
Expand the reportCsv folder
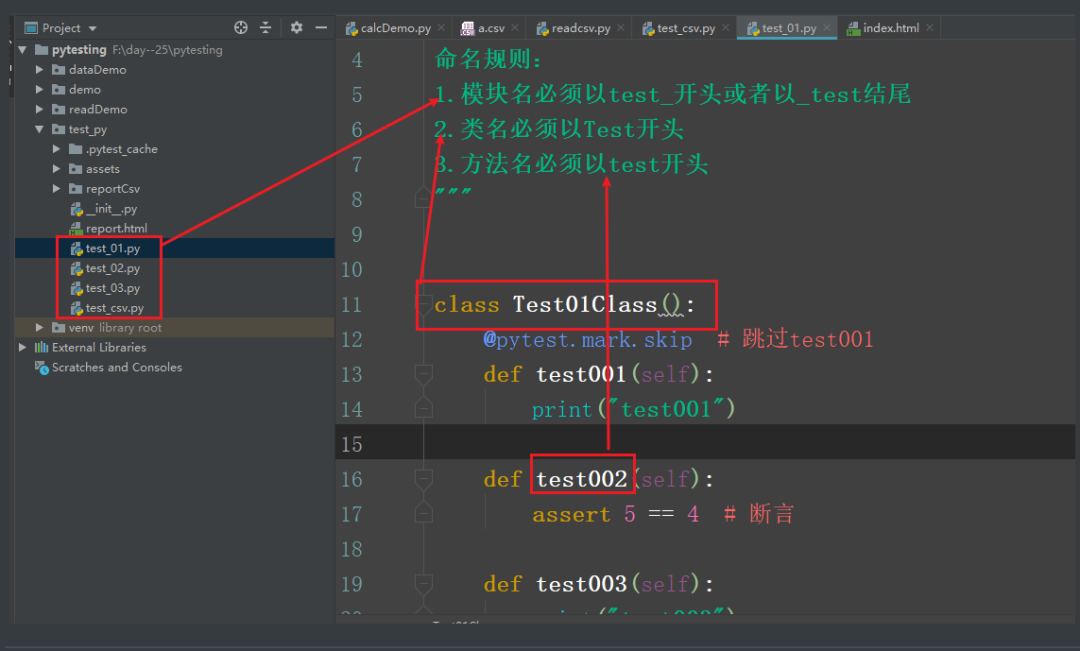tap(56, 189)
